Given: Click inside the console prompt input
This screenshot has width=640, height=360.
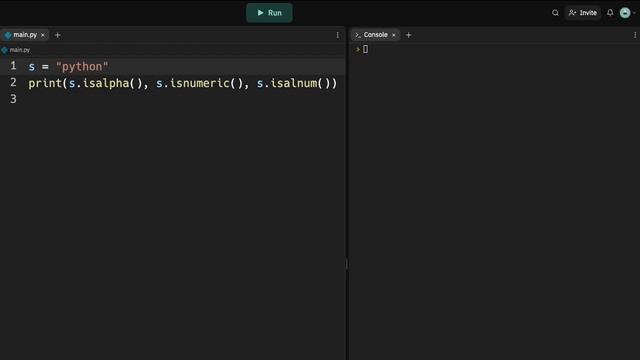Looking at the screenshot, I should 365,49.
